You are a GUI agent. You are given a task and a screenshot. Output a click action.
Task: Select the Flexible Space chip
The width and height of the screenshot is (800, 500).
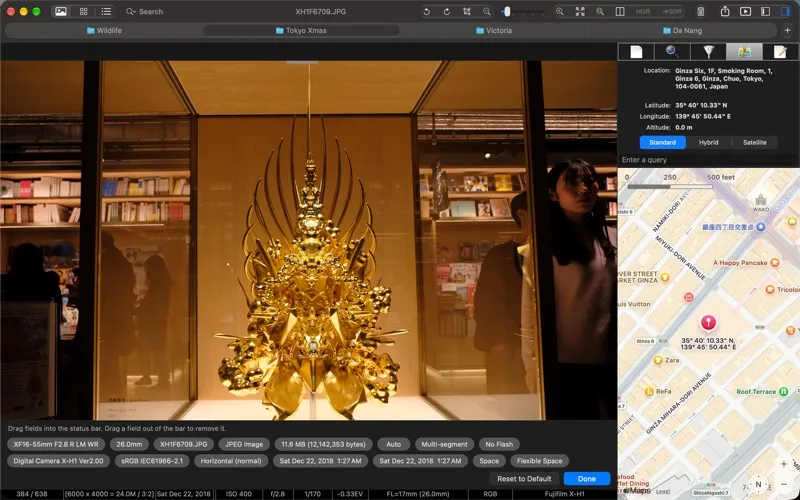[x=539, y=461]
